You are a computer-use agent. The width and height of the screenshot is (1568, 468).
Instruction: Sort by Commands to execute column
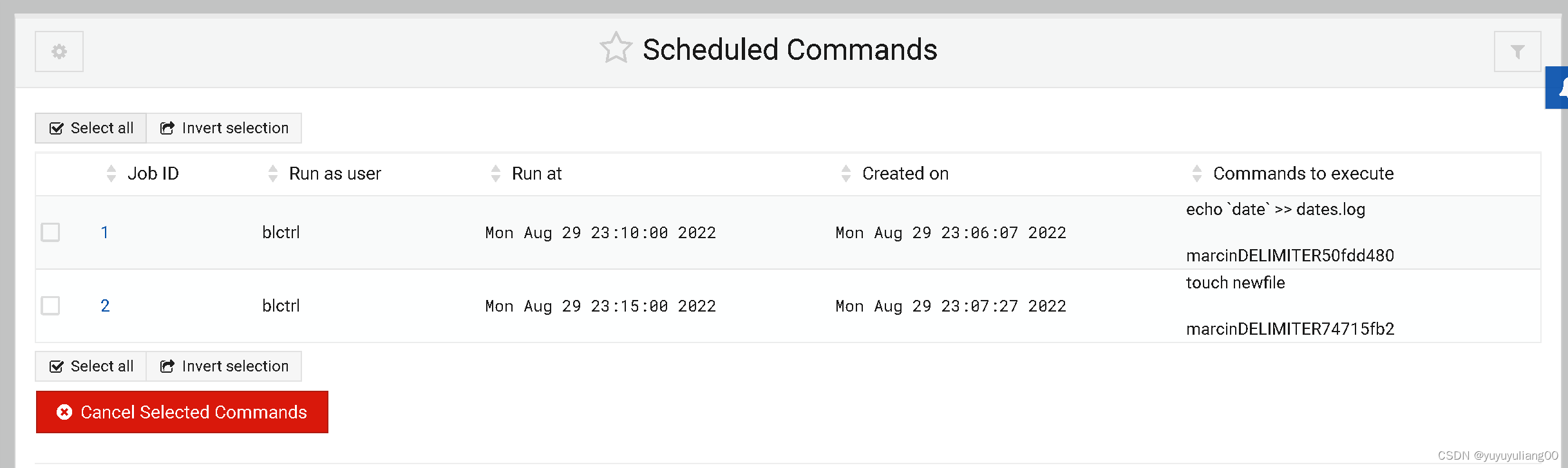[1197, 173]
